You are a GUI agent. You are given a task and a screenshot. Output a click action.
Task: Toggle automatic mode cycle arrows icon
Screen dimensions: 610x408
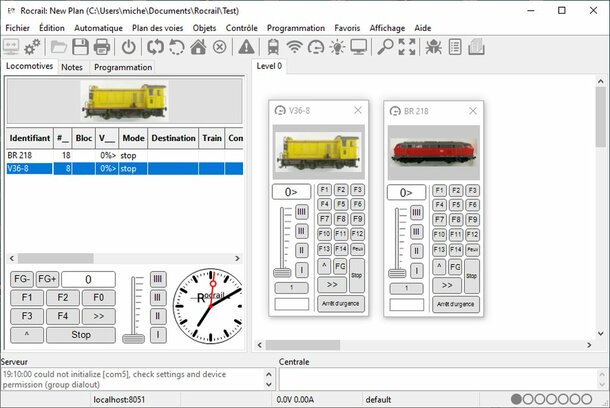tap(155, 47)
